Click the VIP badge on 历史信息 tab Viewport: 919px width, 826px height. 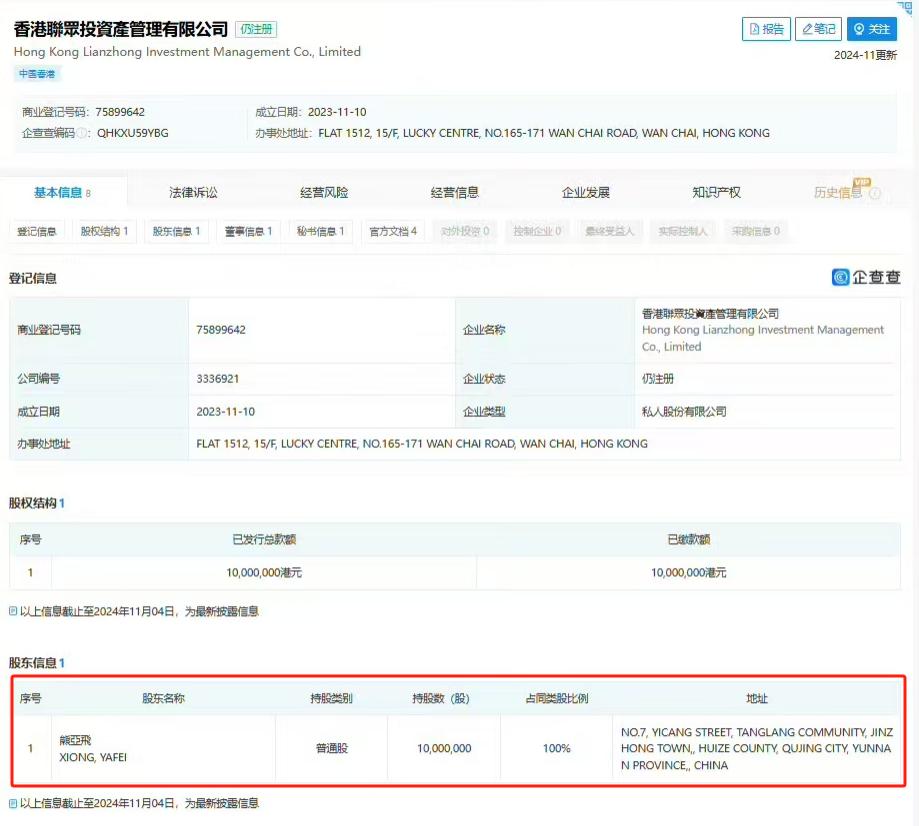[x=861, y=181]
